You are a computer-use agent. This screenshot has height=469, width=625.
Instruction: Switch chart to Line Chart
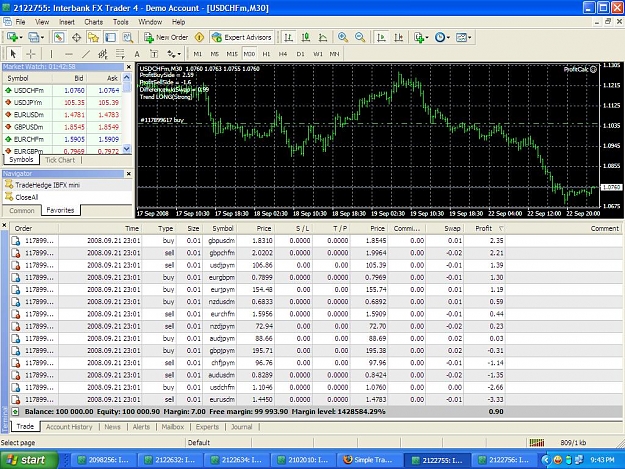pos(323,37)
